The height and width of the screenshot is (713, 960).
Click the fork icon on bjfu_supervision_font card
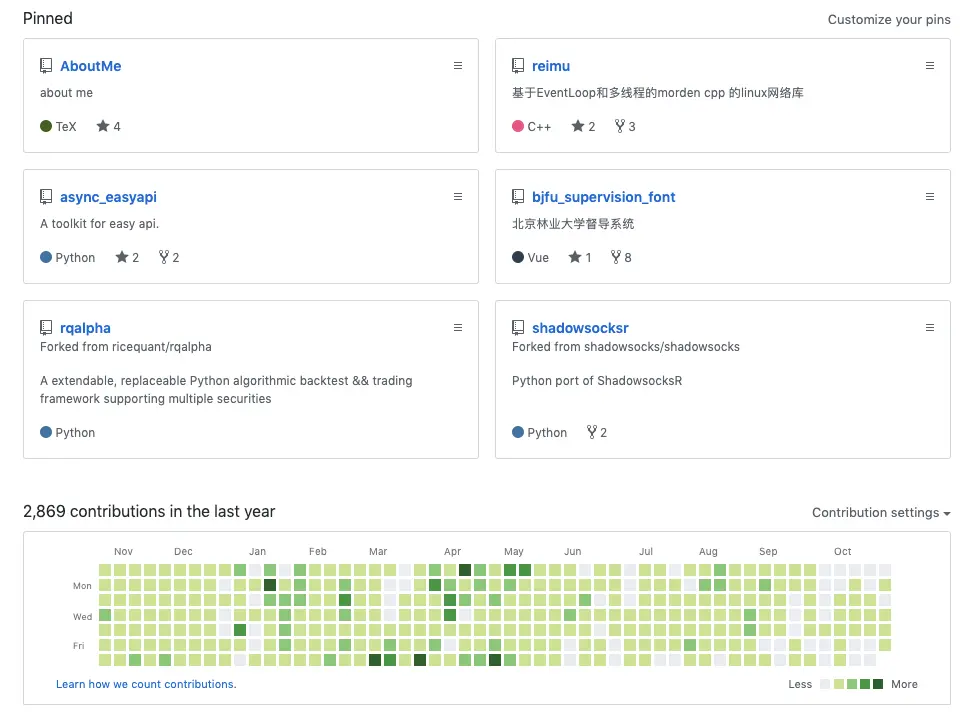pos(614,257)
